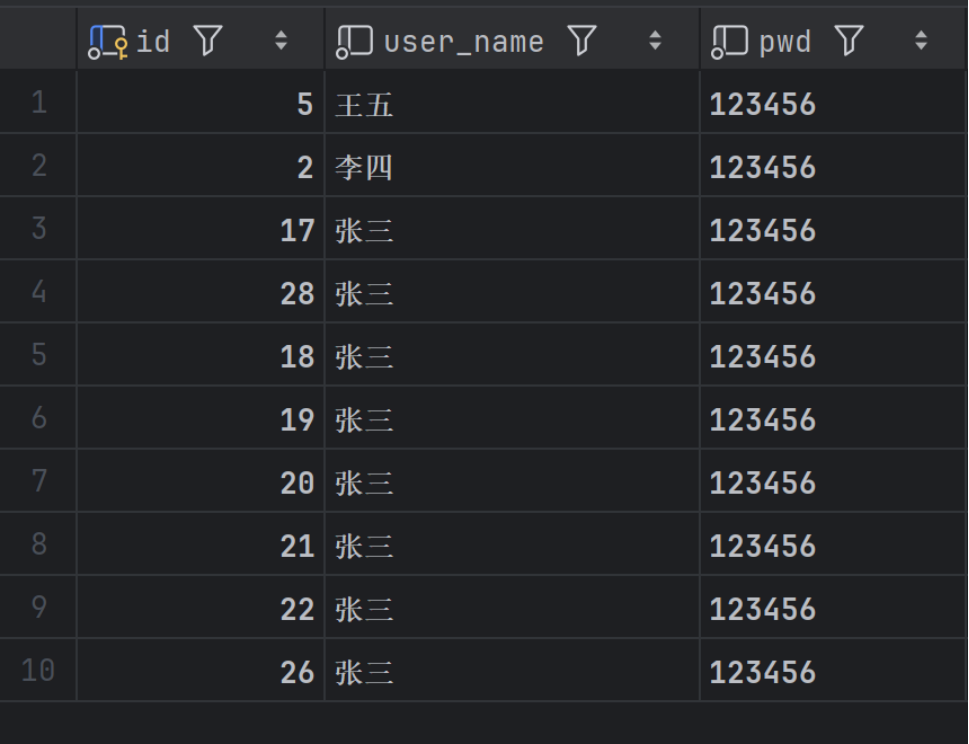Click the pwd cell in id 18 row

[834, 355]
